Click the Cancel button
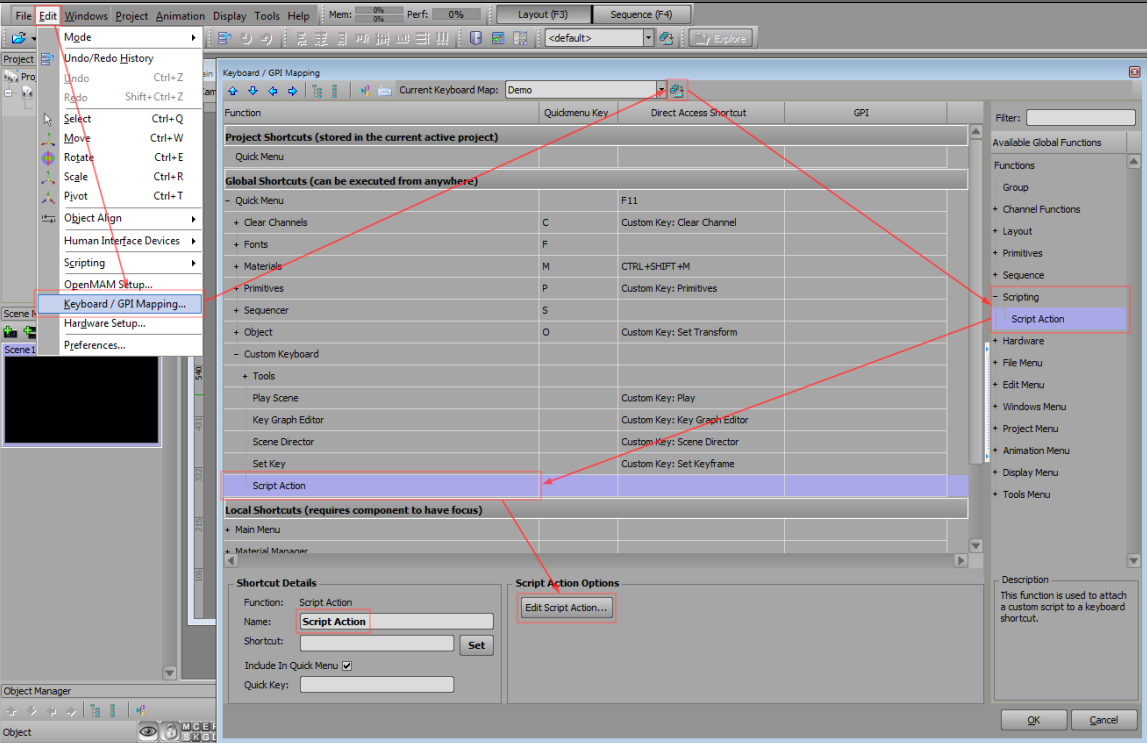This screenshot has width=1147, height=743. click(x=1103, y=720)
